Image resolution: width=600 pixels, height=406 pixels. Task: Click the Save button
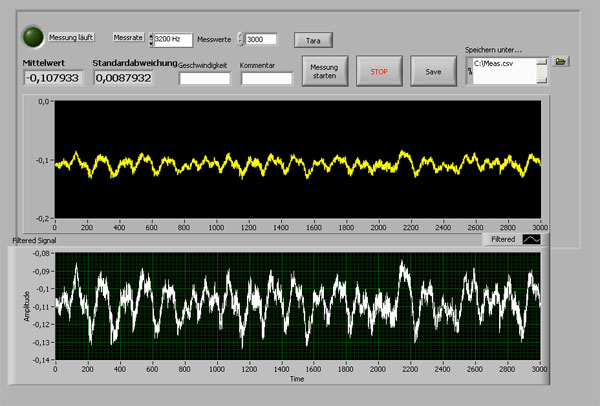pyautogui.click(x=433, y=72)
